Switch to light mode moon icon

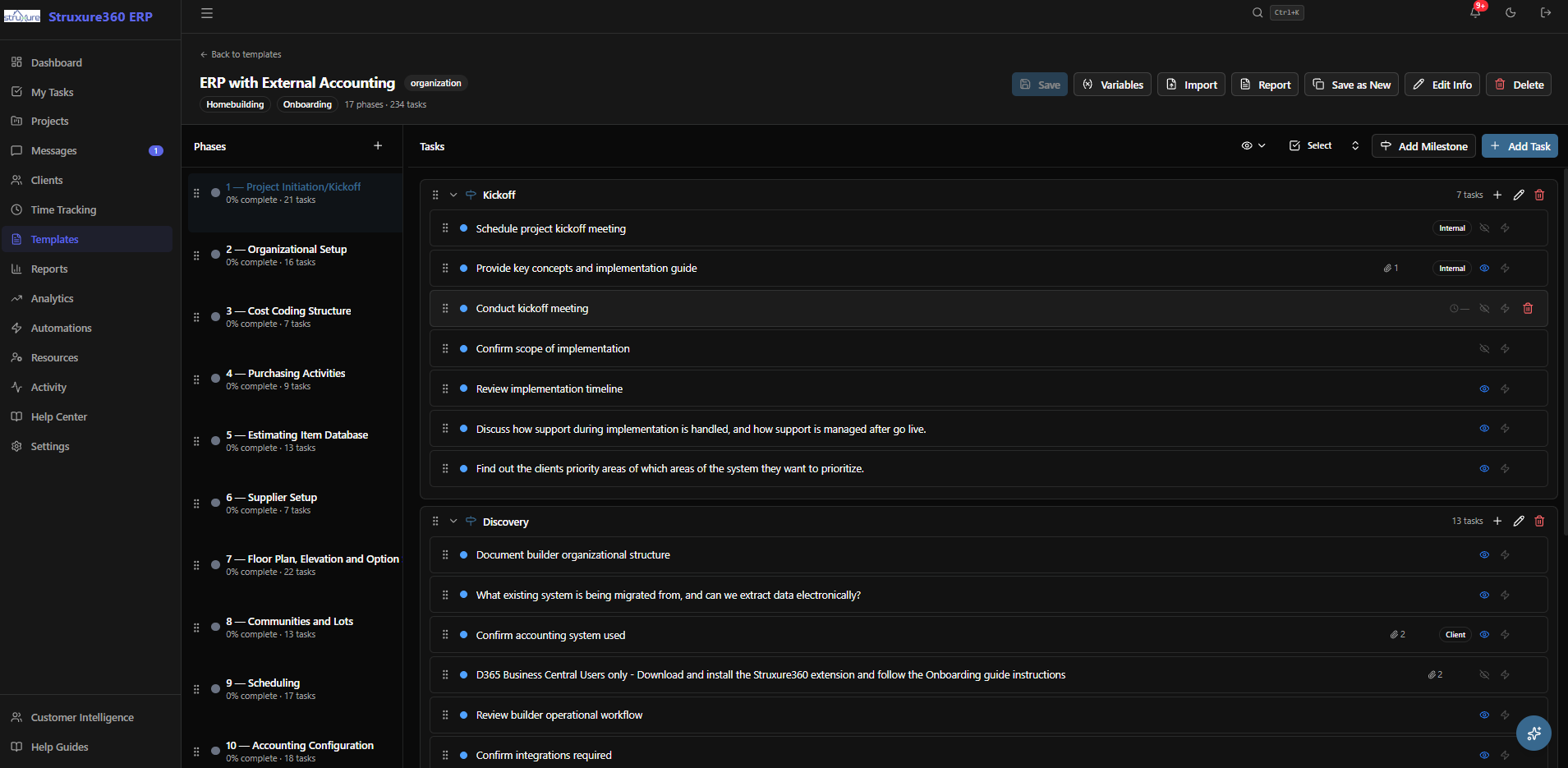point(1511,13)
